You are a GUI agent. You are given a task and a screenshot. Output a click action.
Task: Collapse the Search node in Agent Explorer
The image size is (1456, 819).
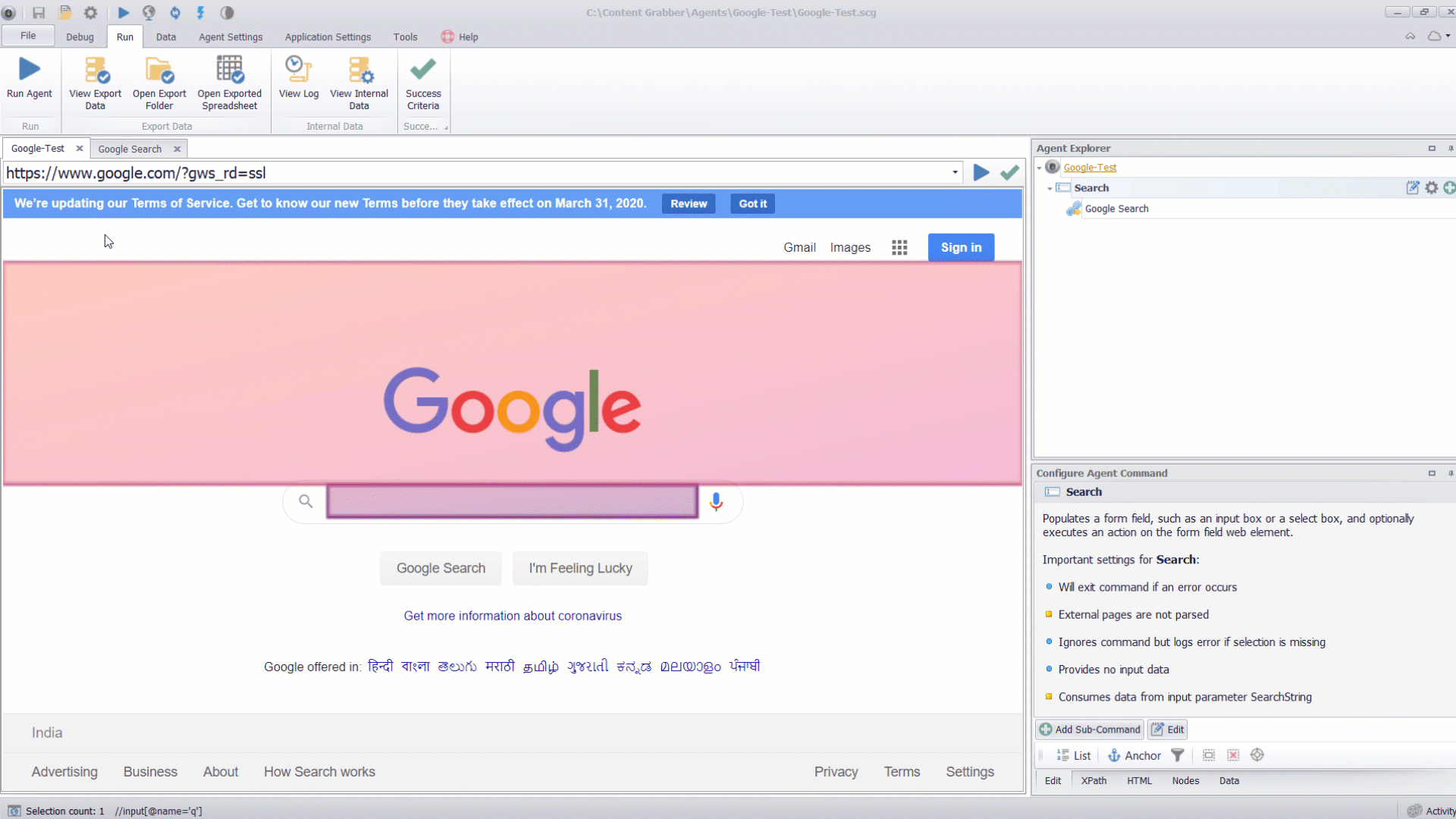pos(1050,187)
